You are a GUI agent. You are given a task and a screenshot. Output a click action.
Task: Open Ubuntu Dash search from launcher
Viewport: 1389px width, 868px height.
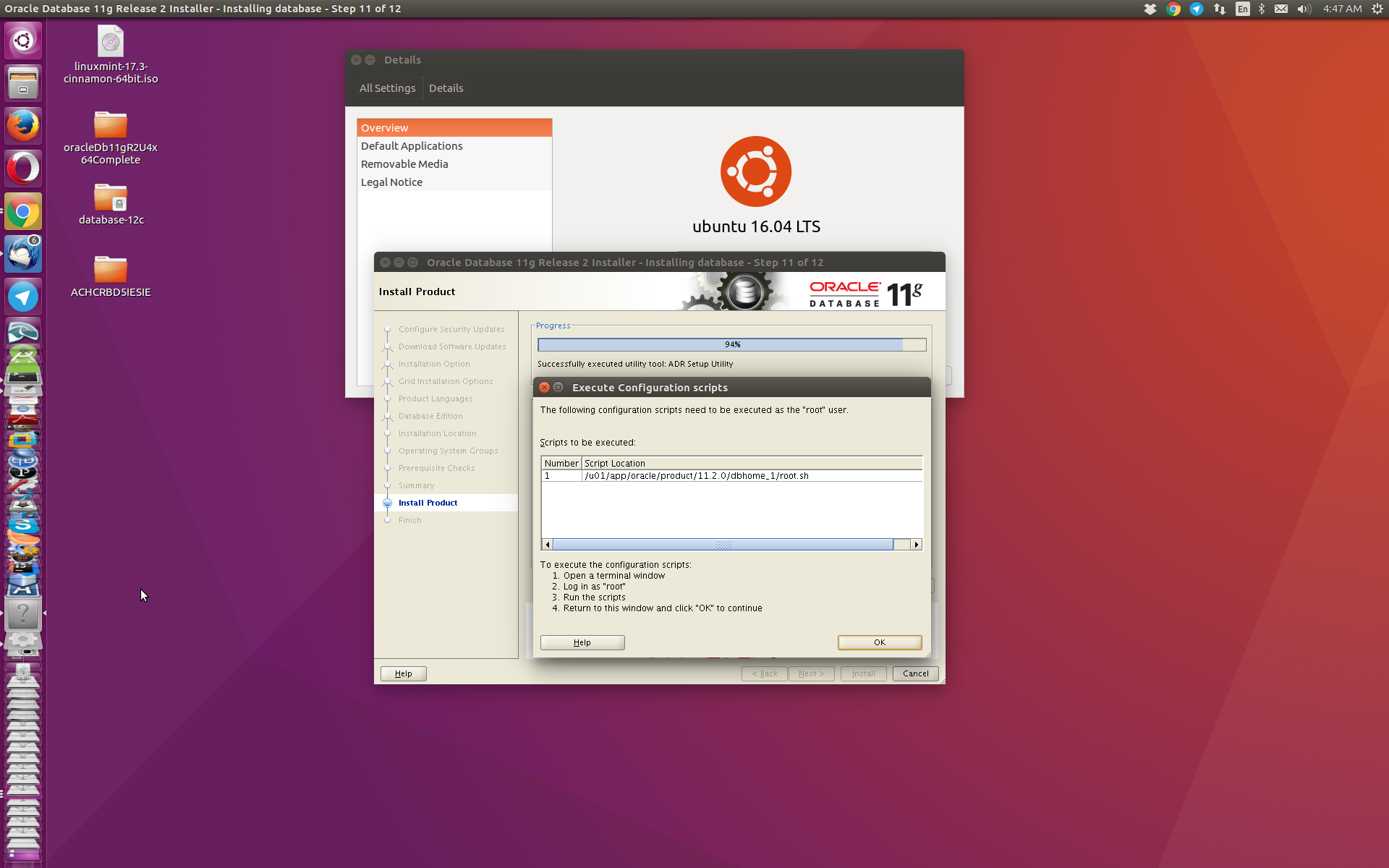pyautogui.click(x=23, y=41)
